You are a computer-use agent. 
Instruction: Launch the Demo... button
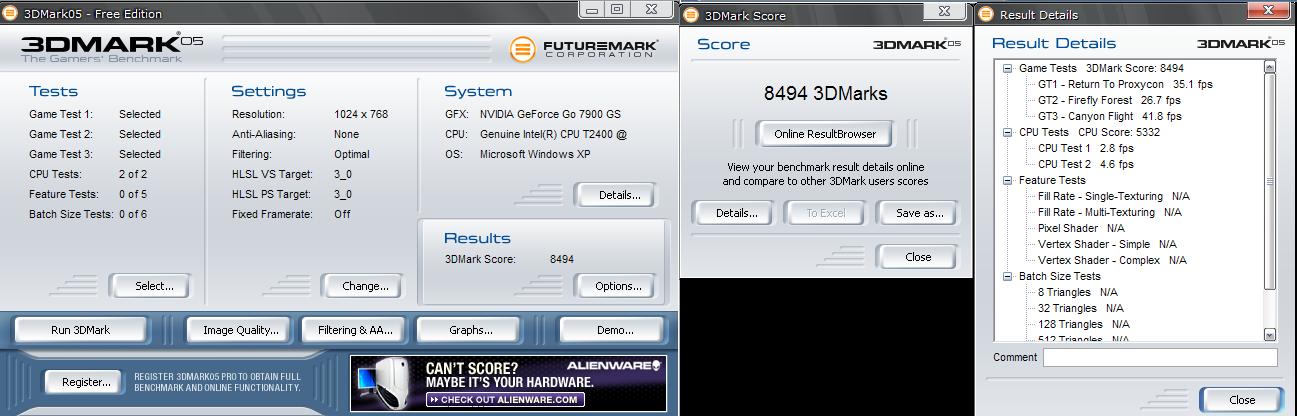(611, 330)
